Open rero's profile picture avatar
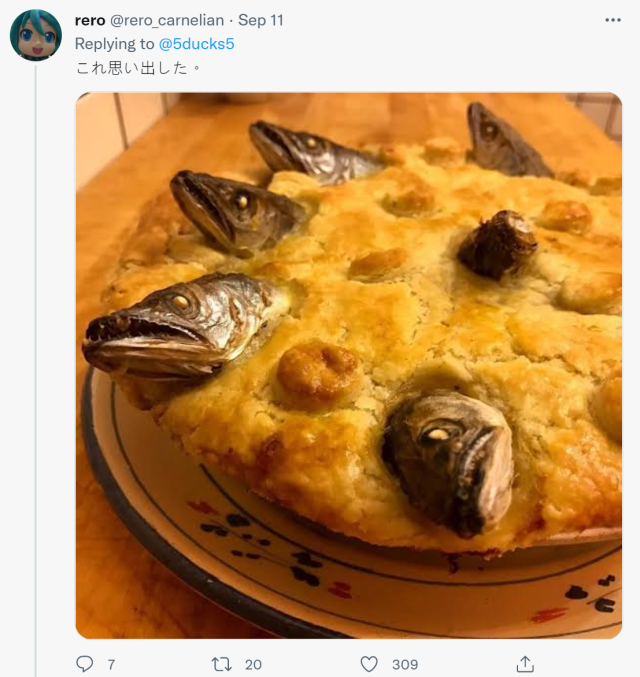The image size is (640, 677). click(x=35, y=36)
